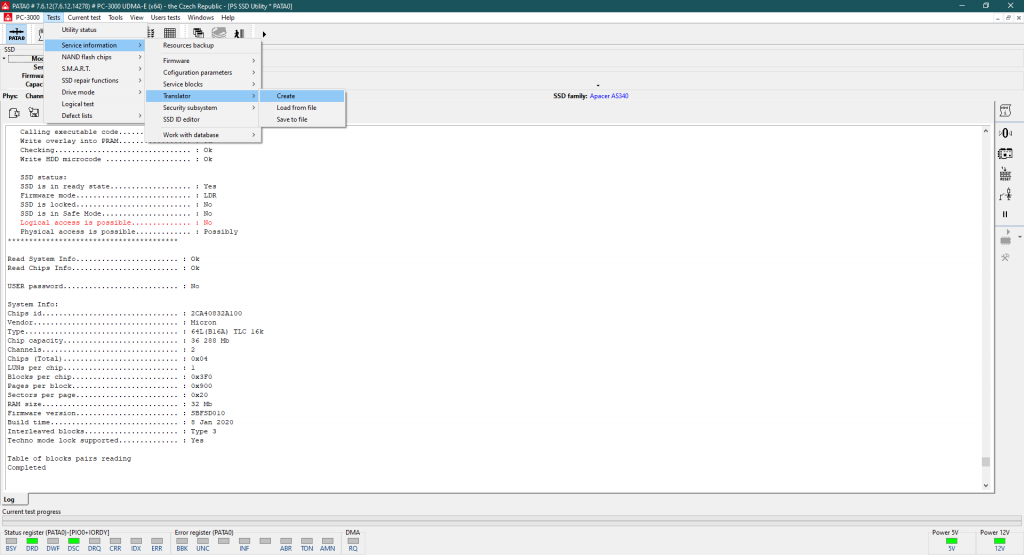Click the grid table icon in toolbar
Viewport: 1024px width, 555px height.
170,34
